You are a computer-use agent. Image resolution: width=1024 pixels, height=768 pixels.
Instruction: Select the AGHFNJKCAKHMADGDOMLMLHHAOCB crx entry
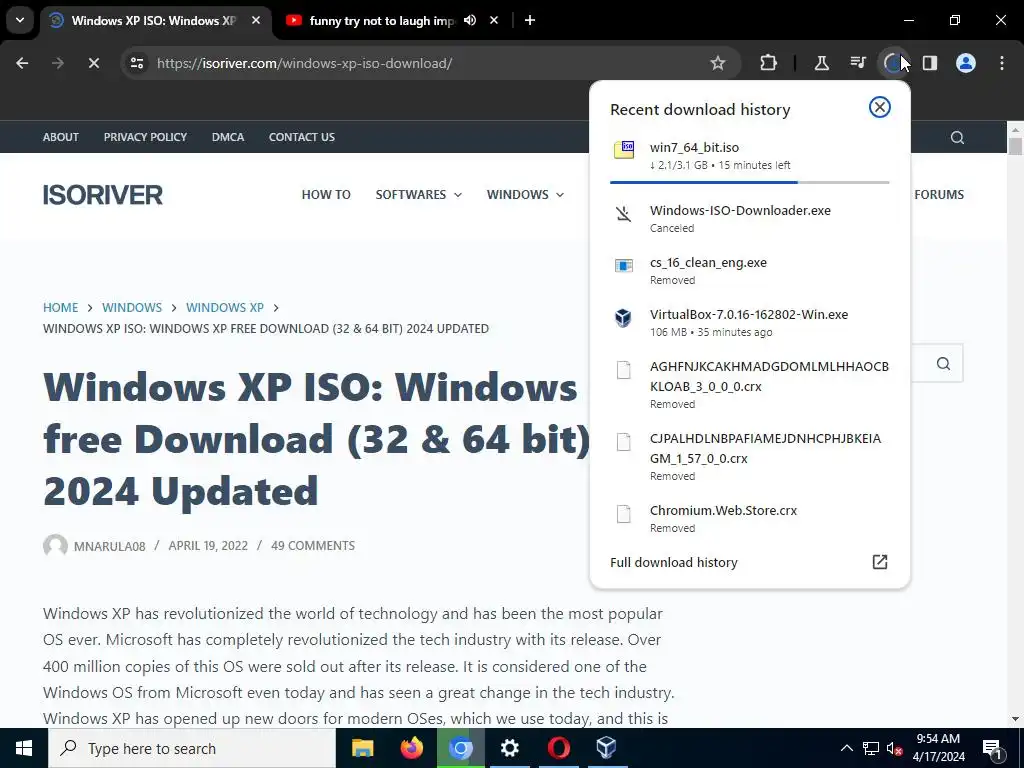(x=750, y=385)
